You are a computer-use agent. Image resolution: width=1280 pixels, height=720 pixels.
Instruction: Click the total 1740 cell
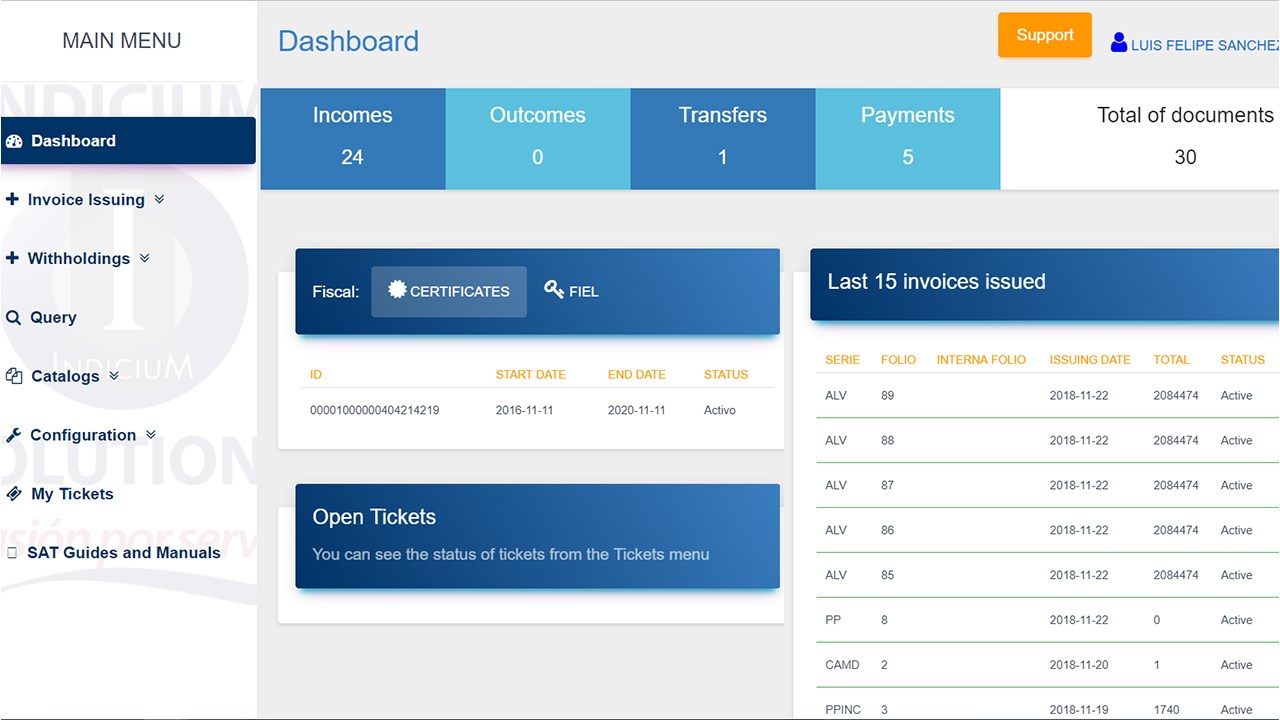[x=1167, y=710]
